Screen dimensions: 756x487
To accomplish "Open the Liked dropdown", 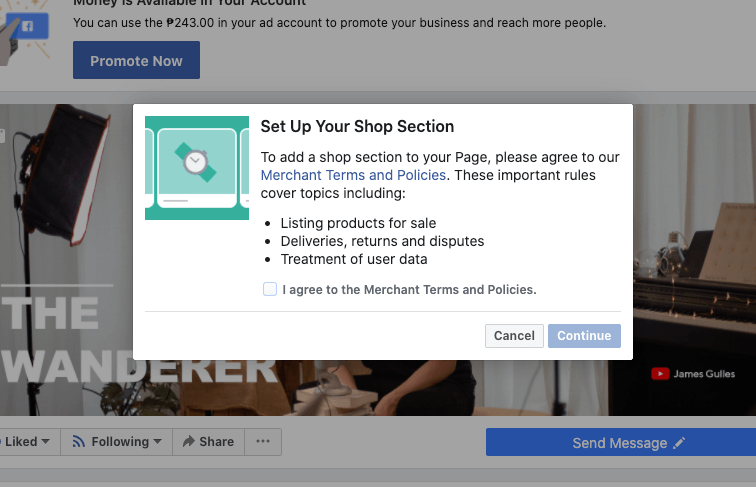I will pos(25,442).
